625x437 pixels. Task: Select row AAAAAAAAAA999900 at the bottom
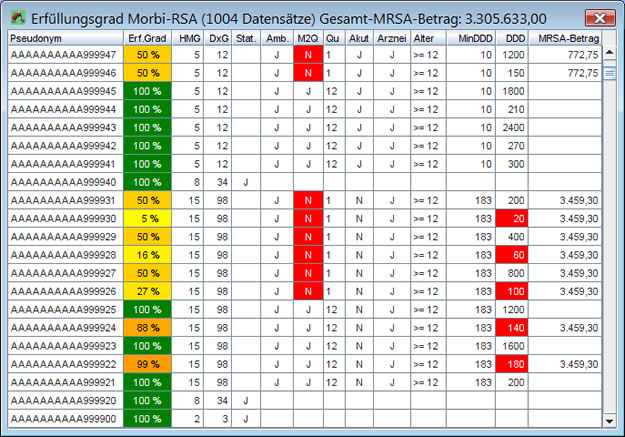[x=65, y=418]
